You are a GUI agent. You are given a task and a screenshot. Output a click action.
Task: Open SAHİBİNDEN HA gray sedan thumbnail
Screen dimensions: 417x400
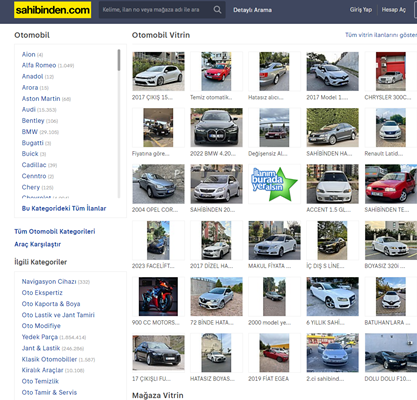[x=333, y=127]
